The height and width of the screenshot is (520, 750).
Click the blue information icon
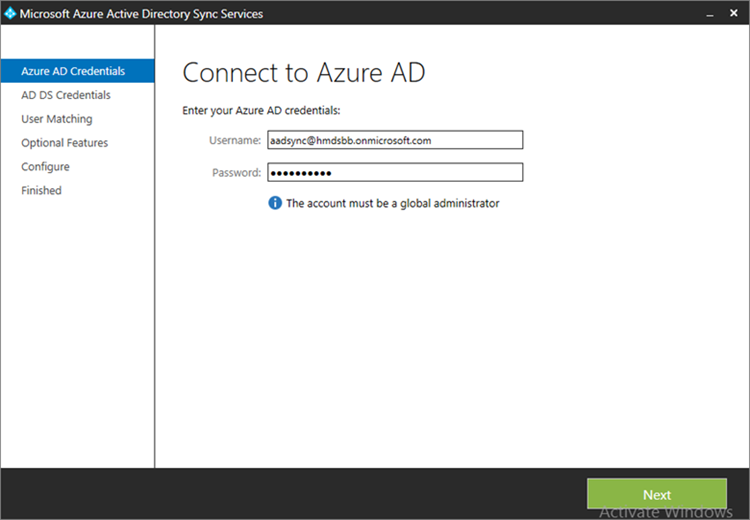[x=275, y=203]
